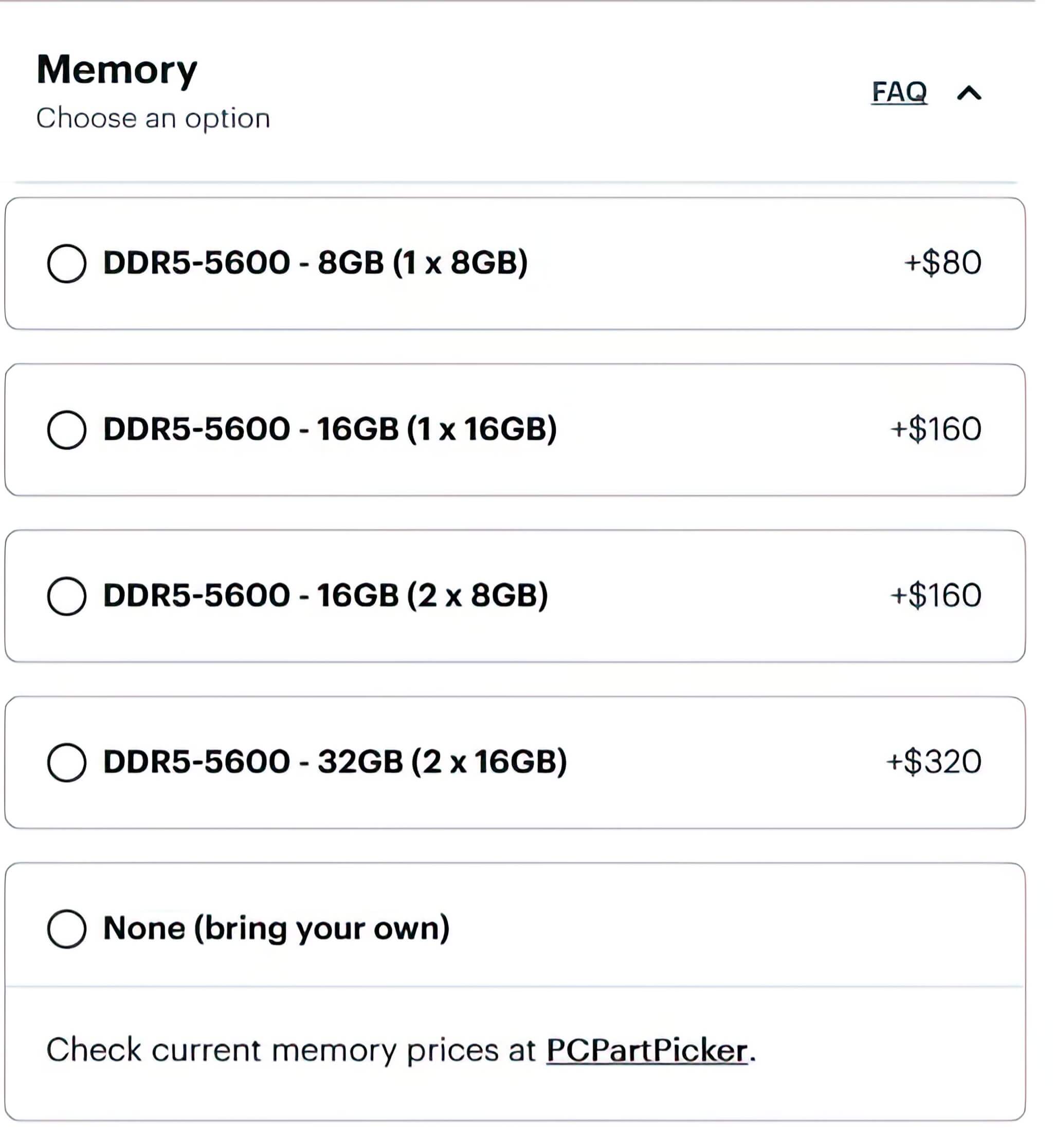Select the 32GB (2 x 16GB) radio button
The image size is (1053, 1148).
click(67, 762)
